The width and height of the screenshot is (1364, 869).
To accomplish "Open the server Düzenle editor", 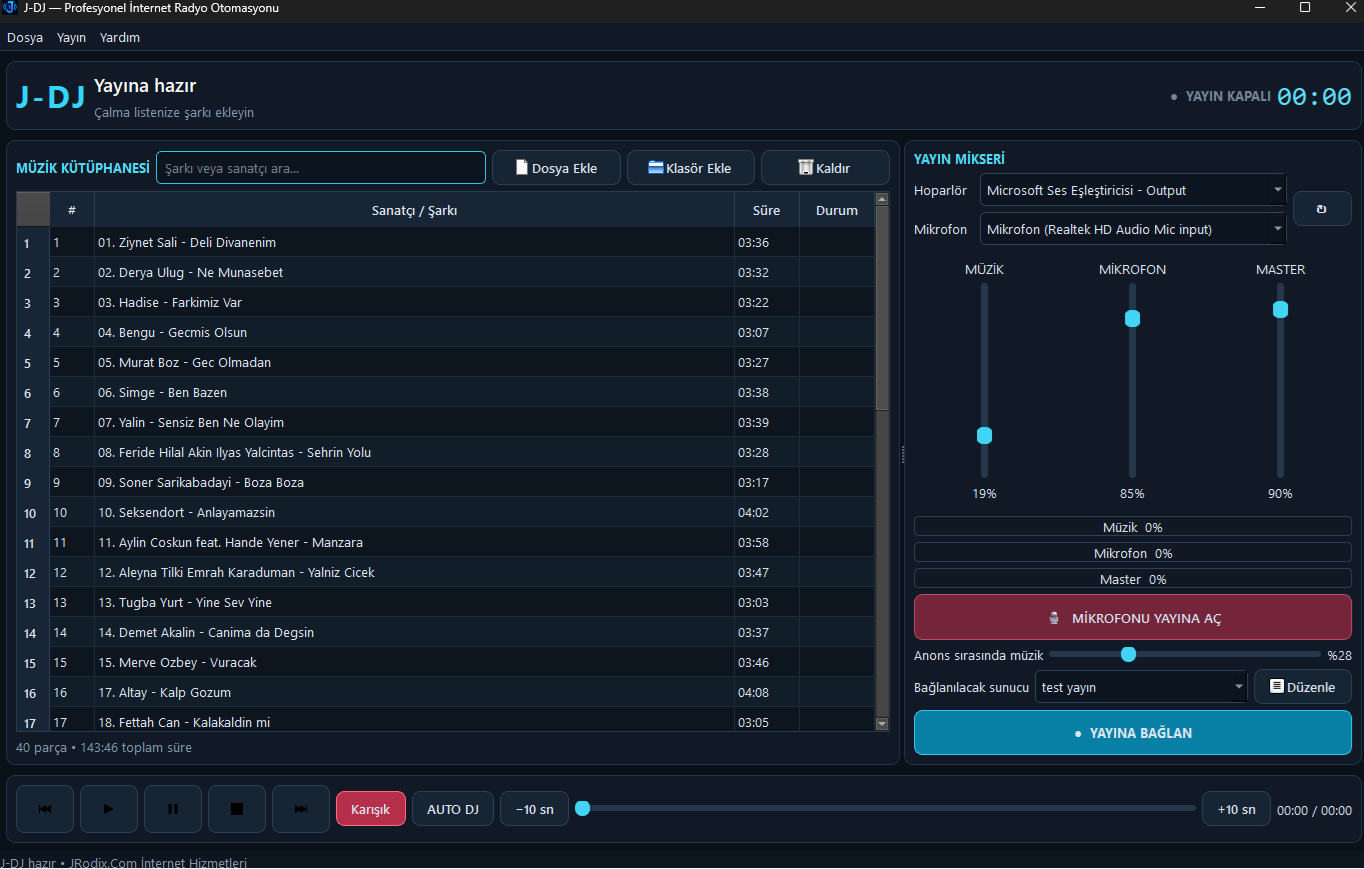I will pos(1303,687).
